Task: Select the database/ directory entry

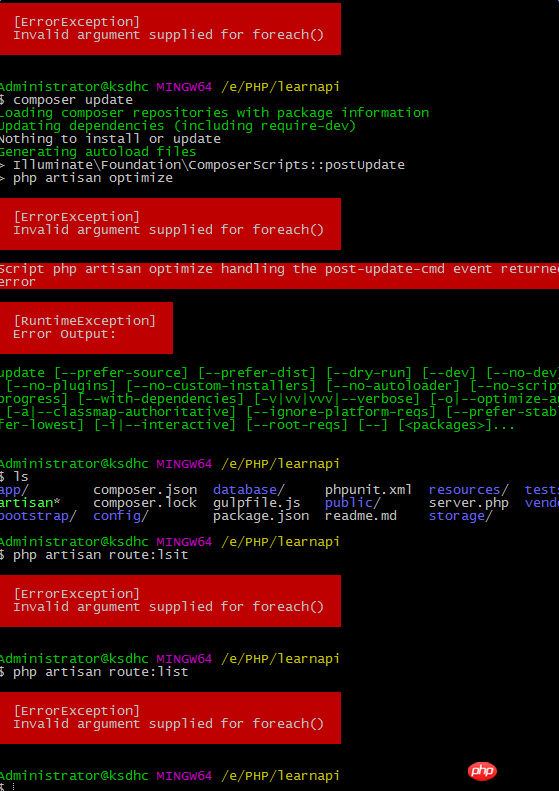Action: point(249,490)
